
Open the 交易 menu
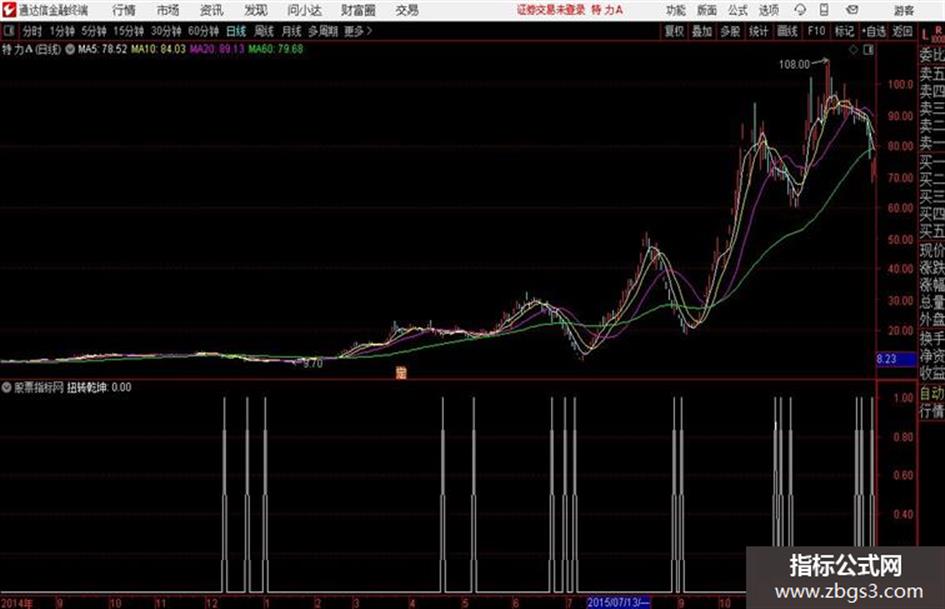coord(407,10)
